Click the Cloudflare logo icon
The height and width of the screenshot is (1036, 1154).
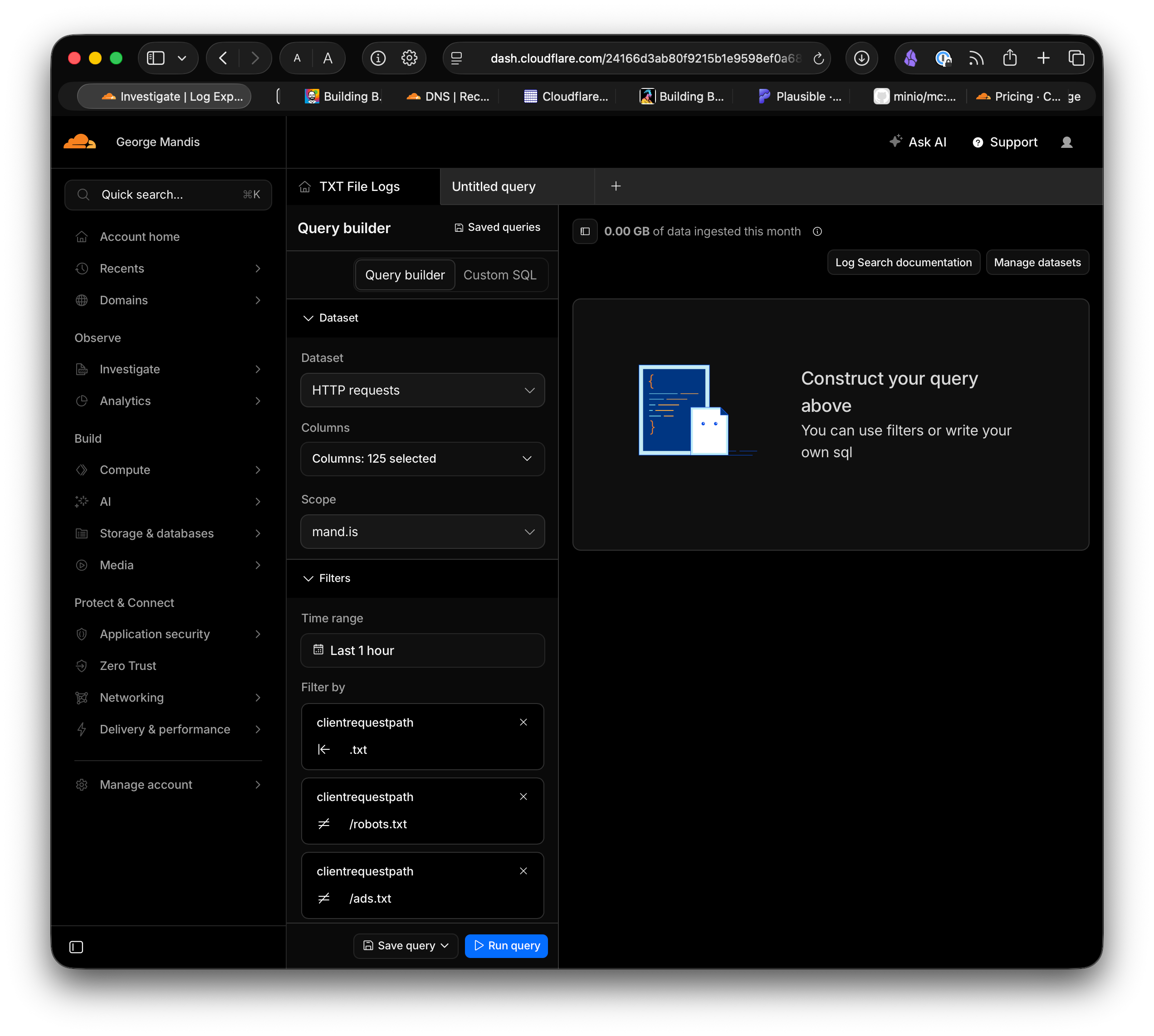[x=80, y=141]
